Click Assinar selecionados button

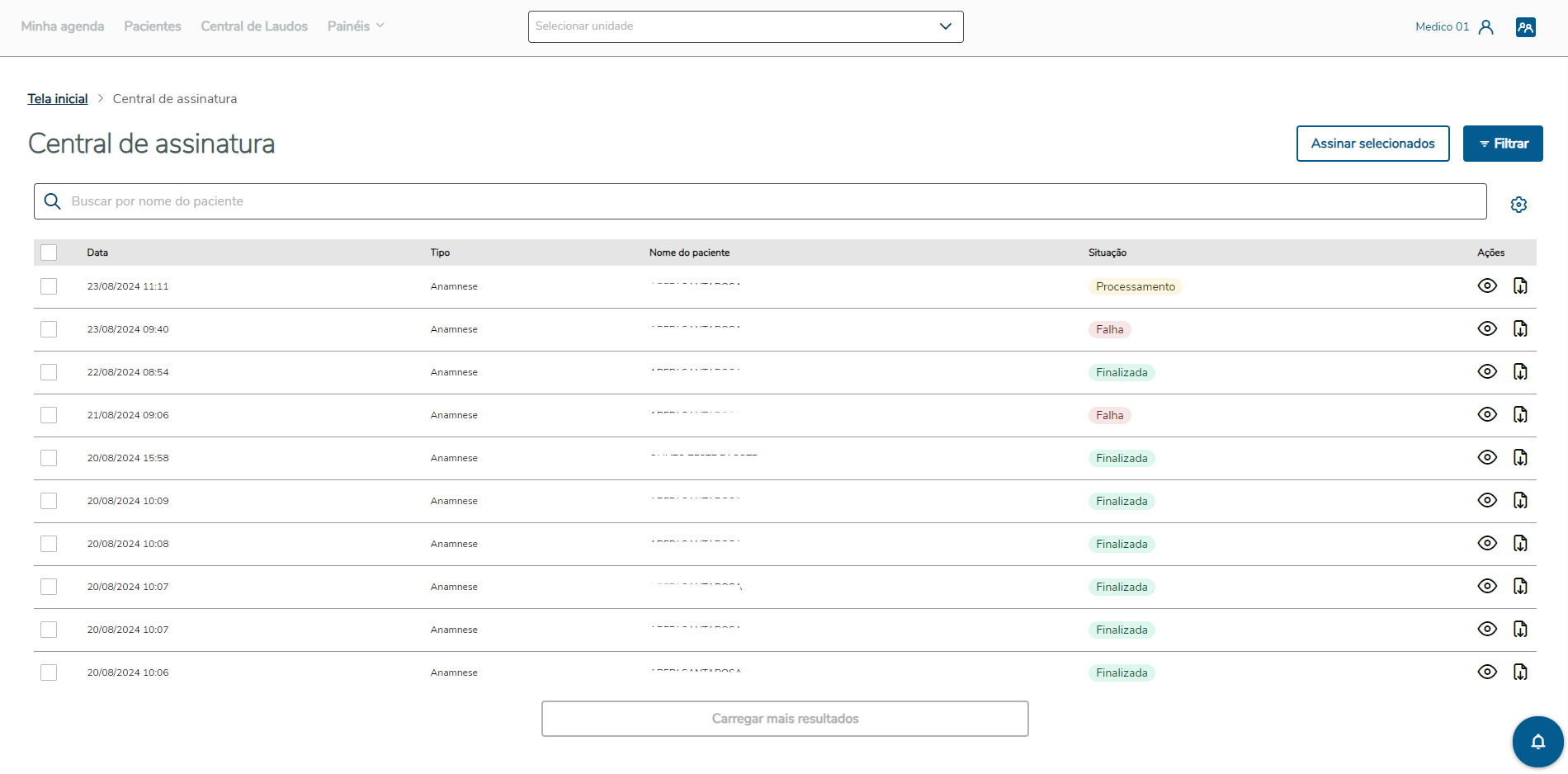click(1372, 144)
